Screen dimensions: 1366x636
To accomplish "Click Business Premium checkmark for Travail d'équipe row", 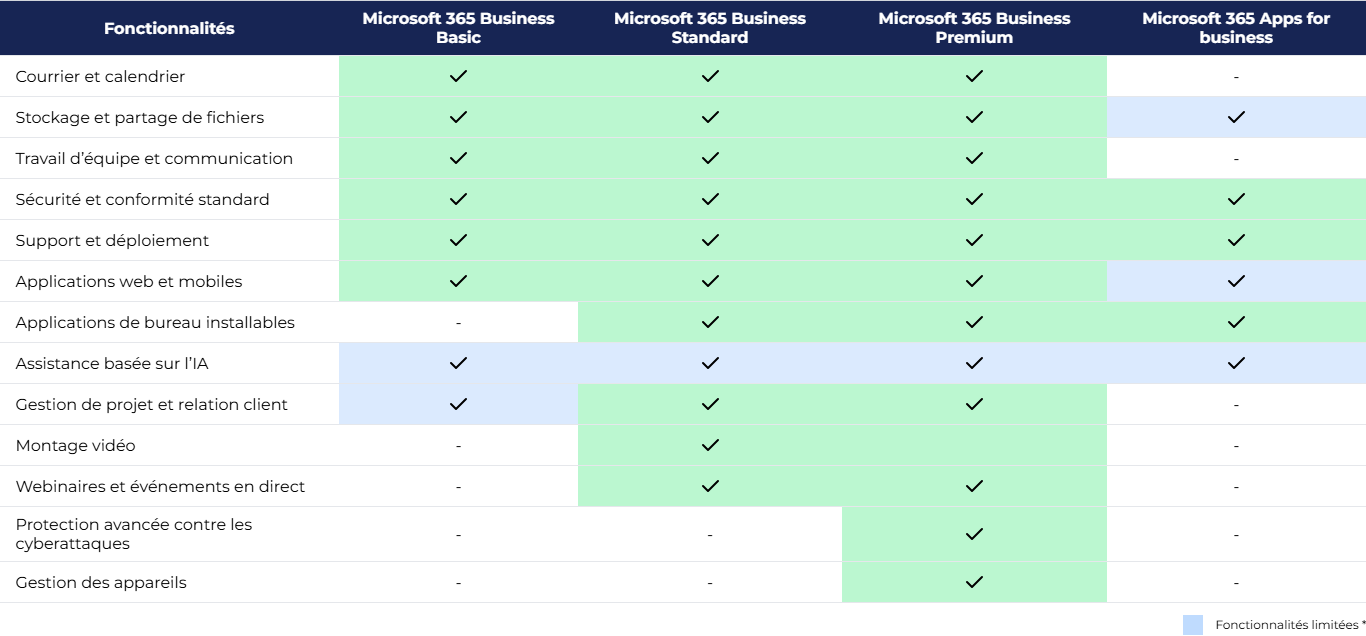I will [x=974, y=158].
